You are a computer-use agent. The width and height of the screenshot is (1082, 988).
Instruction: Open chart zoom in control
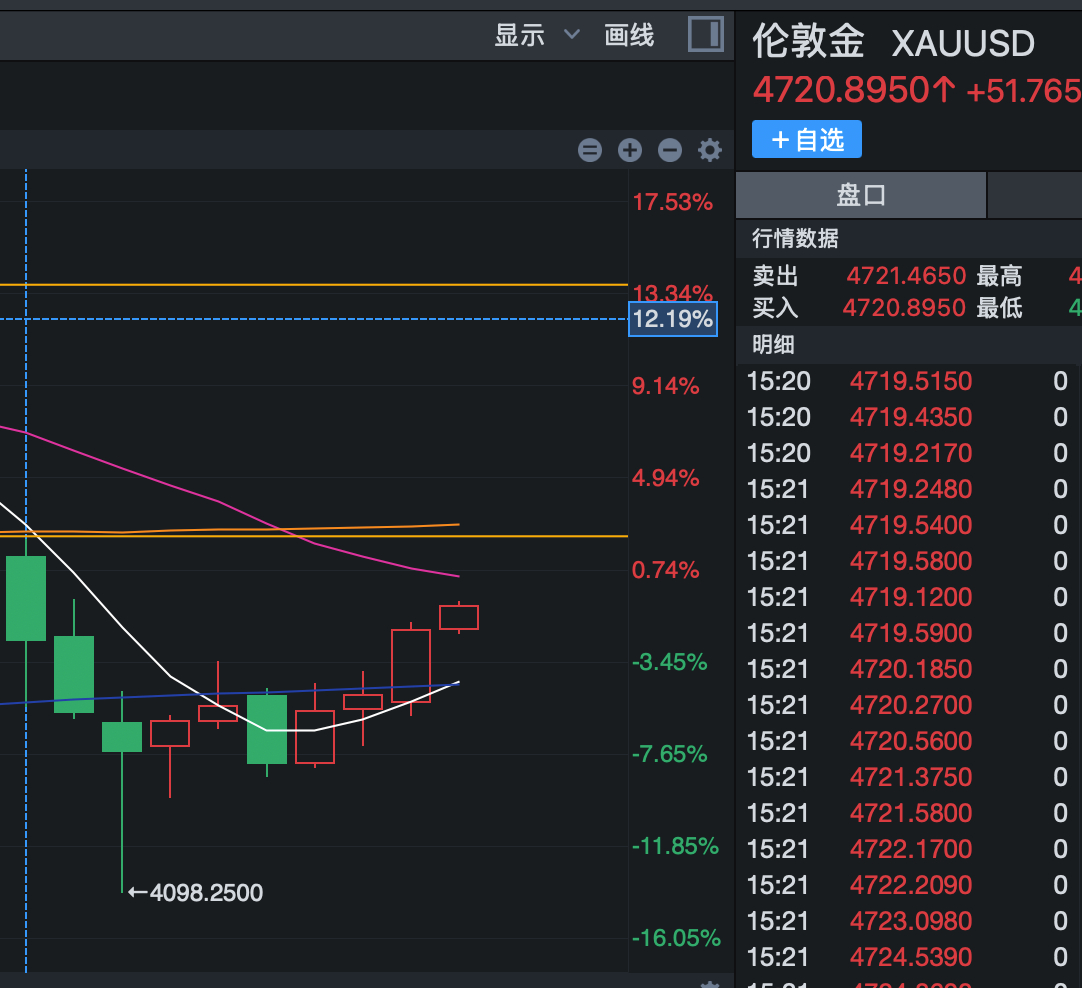(630, 150)
